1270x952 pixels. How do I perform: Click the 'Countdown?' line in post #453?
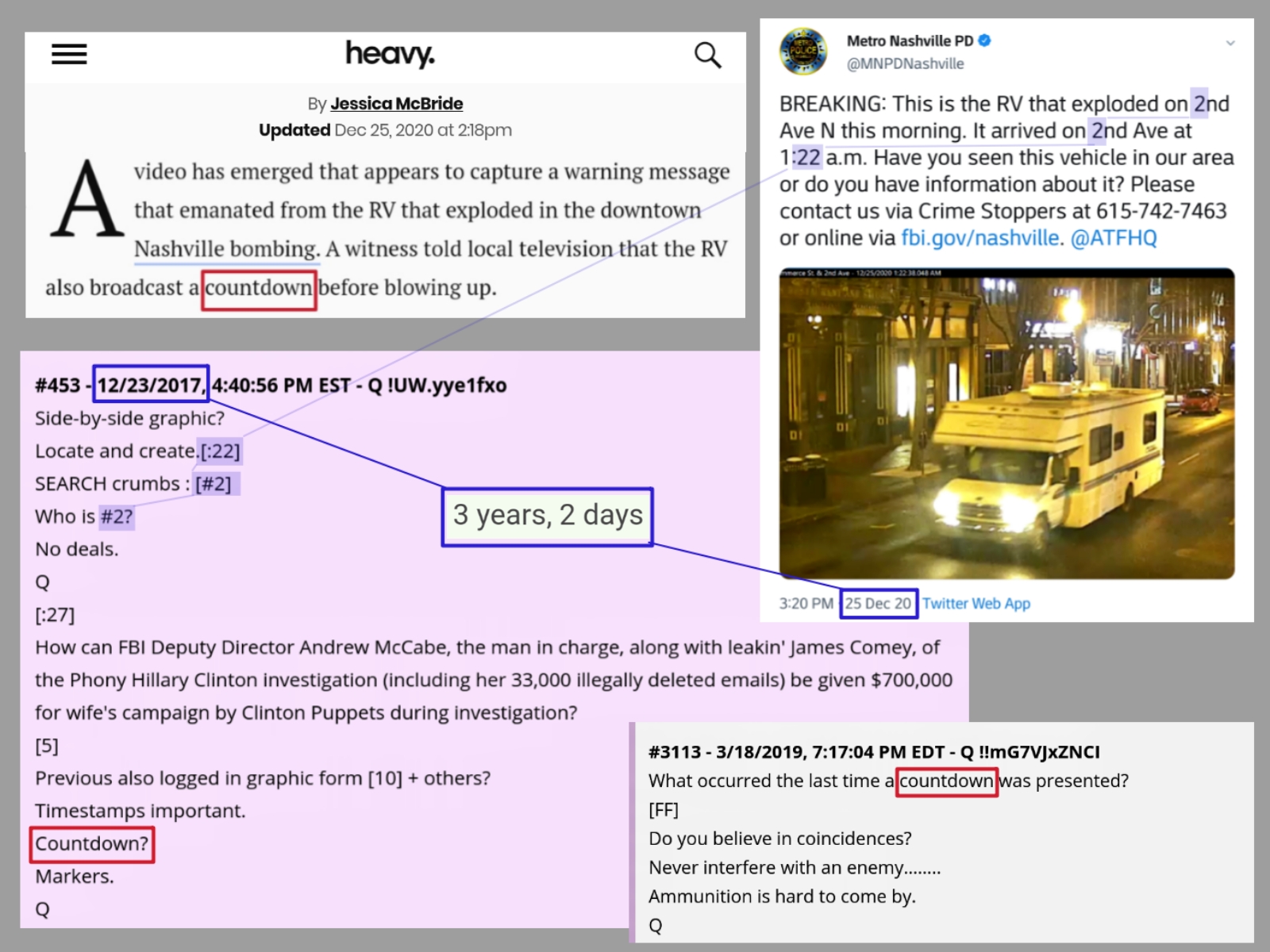[92, 843]
